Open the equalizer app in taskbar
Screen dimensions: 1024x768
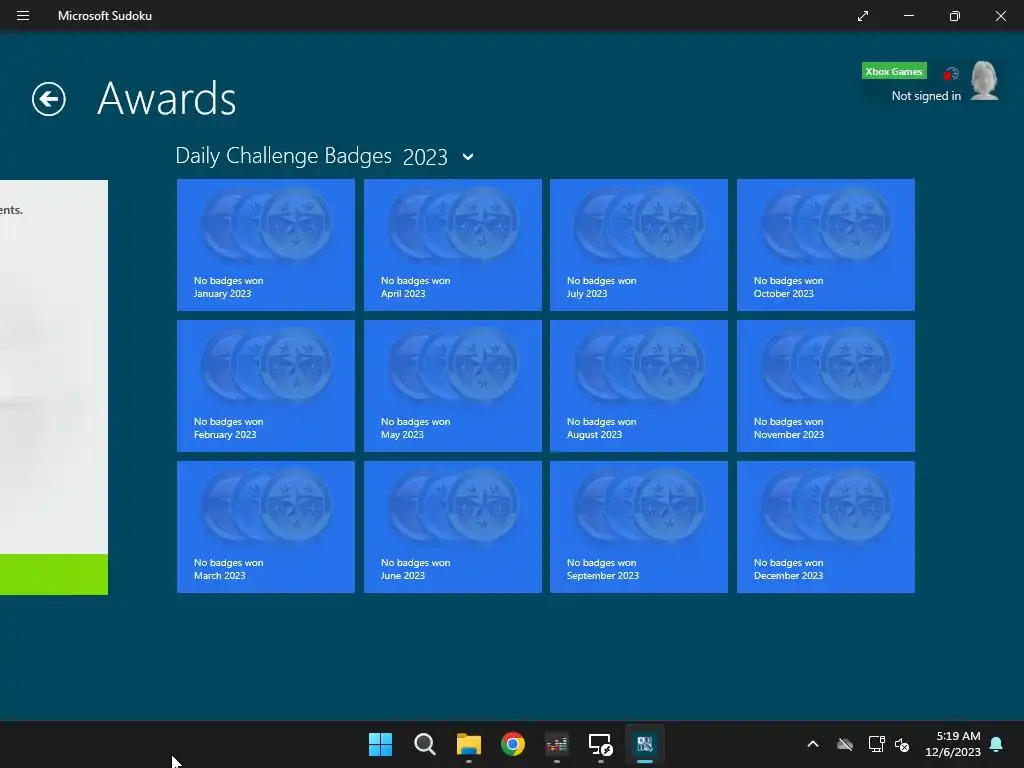click(x=556, y=744)
